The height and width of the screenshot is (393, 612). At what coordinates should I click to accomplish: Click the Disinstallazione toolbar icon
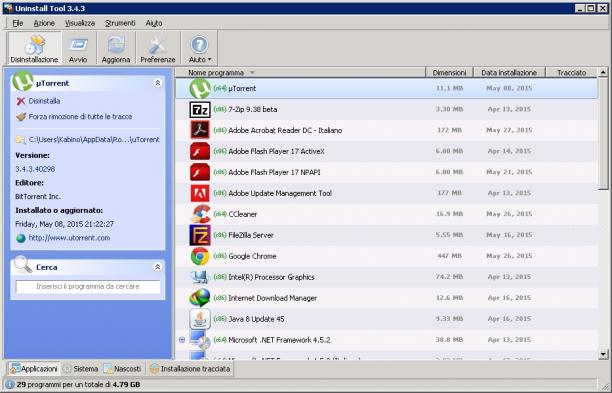click(x=34, y=45)
